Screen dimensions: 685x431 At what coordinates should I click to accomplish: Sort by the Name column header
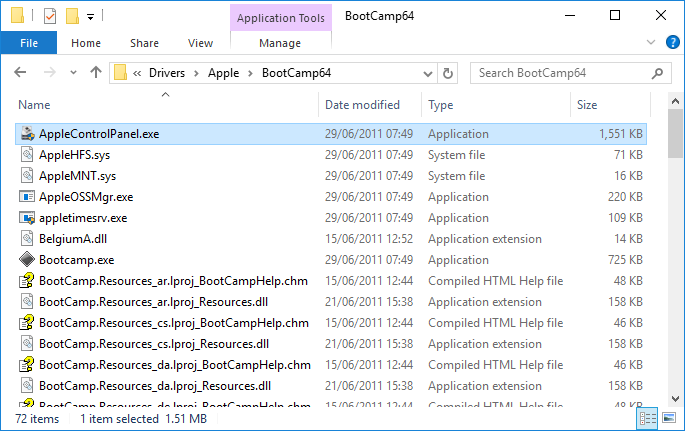(34, 105)
